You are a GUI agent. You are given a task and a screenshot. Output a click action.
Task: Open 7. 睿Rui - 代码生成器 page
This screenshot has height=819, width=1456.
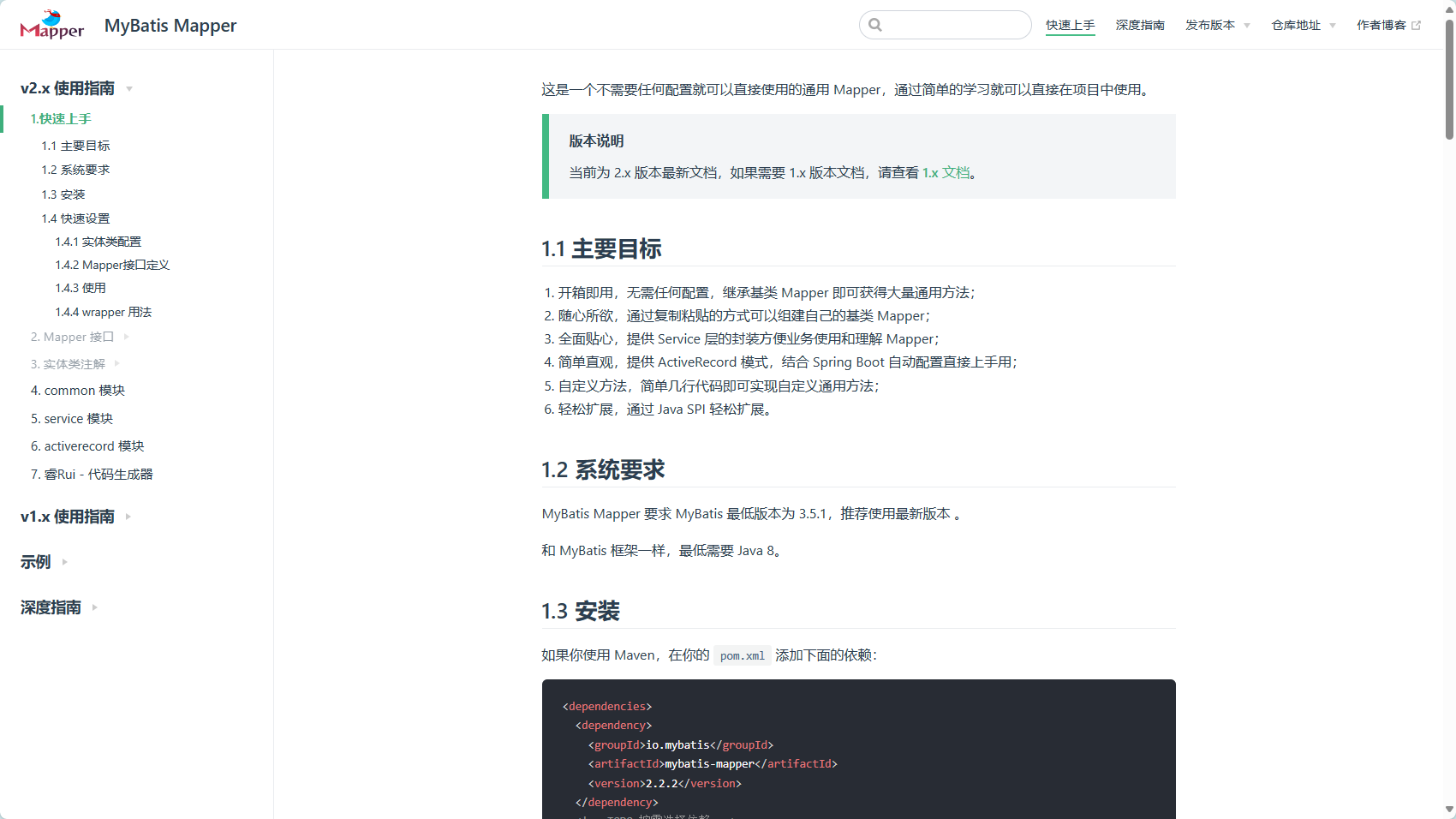point(92,475)
